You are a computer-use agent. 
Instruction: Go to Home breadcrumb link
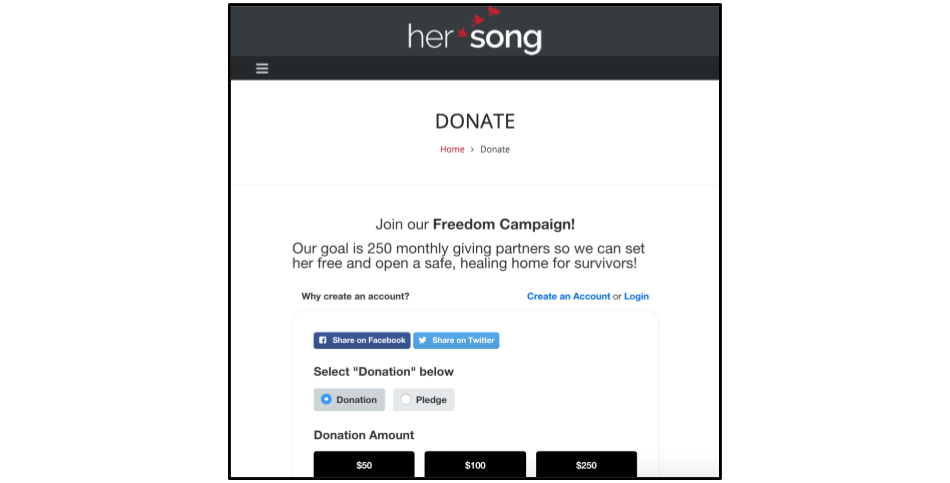click(x=452, y=150)
